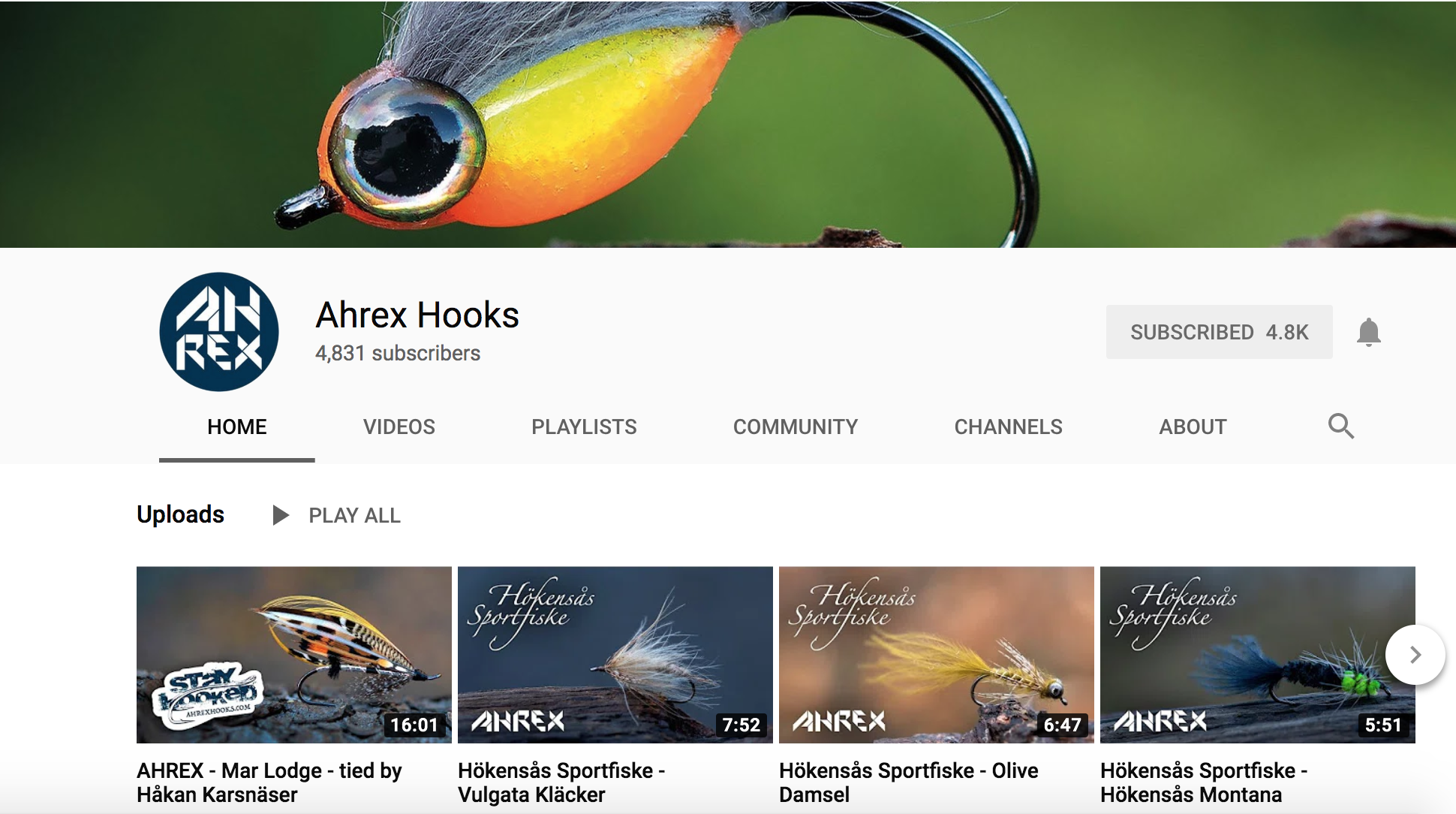Open the channel search magnifier icon
Screen dimensions: 1456x814
pos(1341,426)
